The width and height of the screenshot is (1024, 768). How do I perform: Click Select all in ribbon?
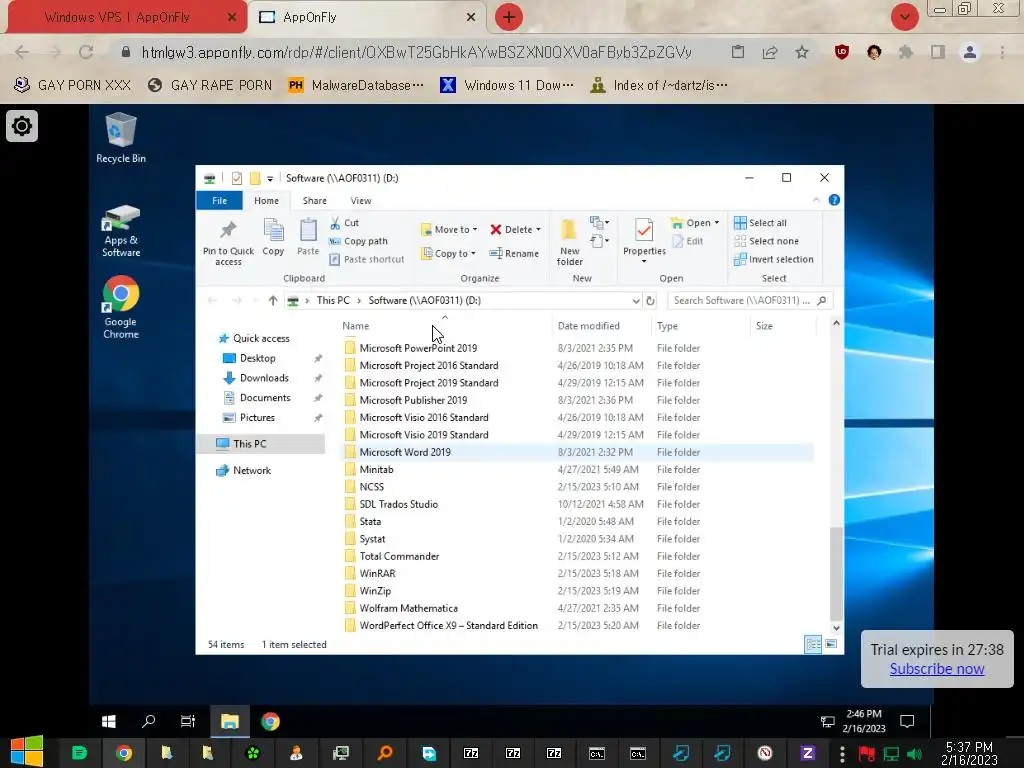click(760, 223)
